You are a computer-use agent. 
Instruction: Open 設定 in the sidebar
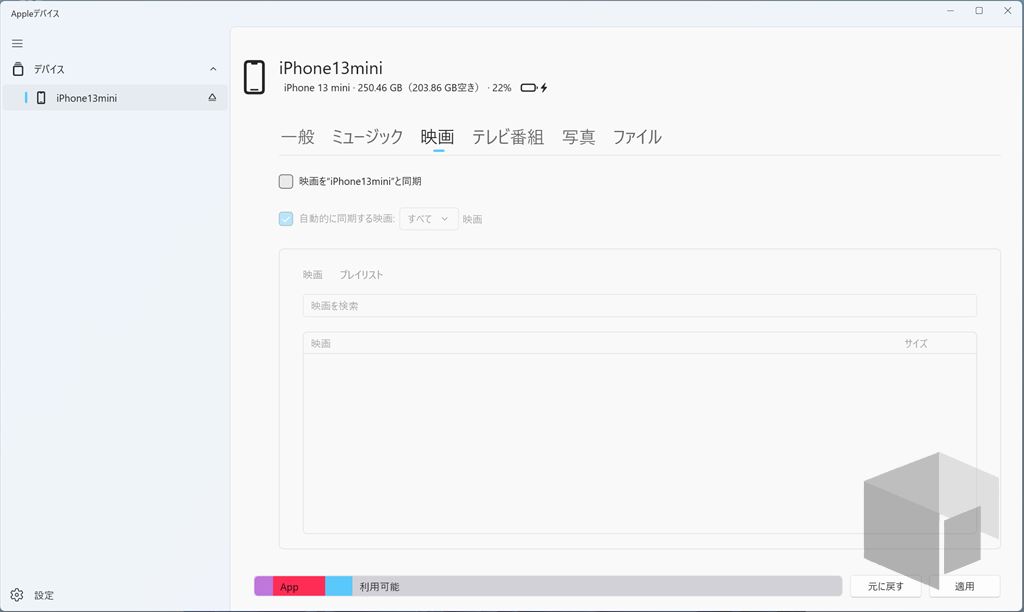44,596
